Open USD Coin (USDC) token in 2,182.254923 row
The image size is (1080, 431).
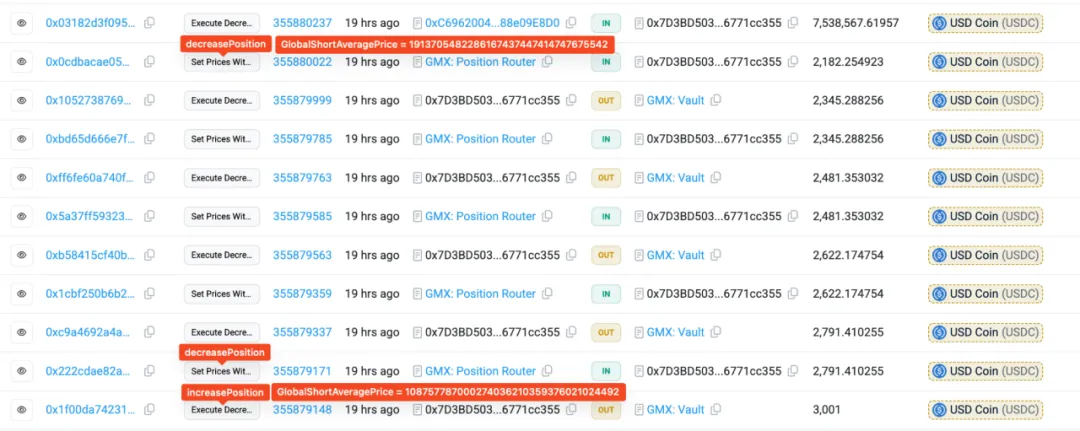tap(994, 62)
